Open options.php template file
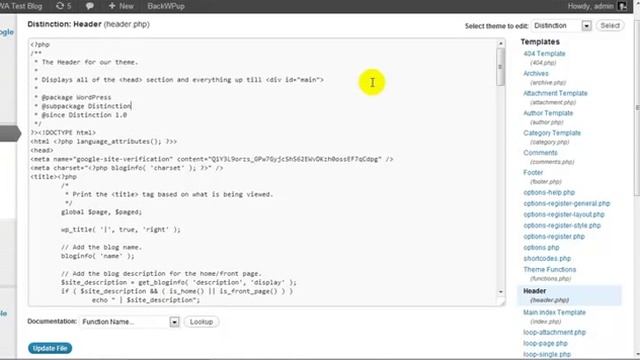640x360 pixels. point(541,247)
